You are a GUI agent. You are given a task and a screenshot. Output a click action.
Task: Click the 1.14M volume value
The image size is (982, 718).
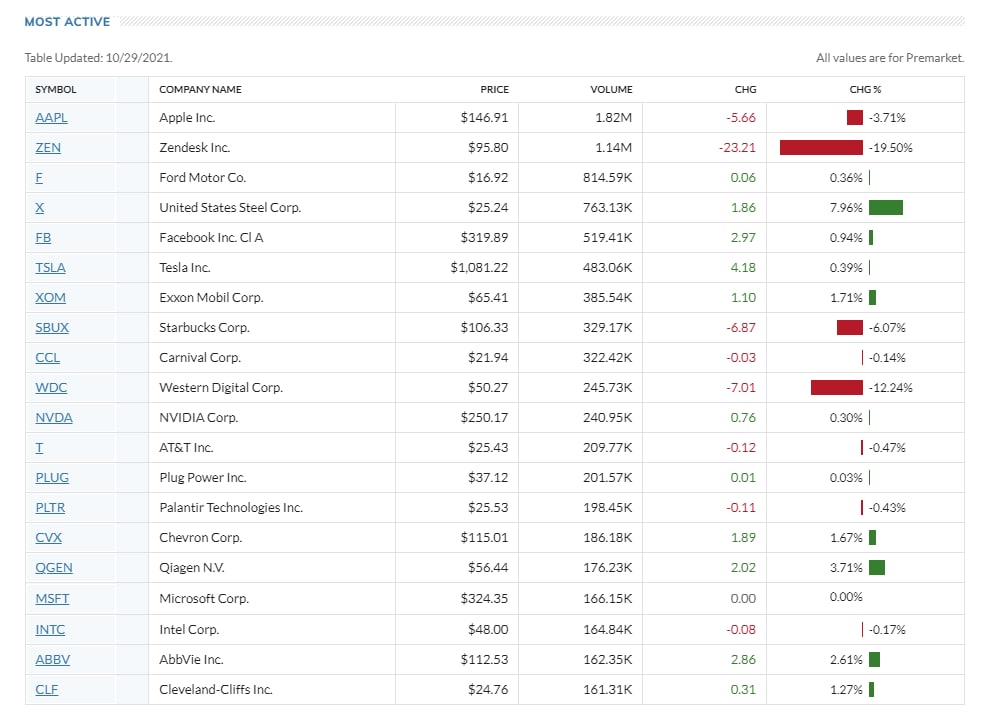click(613, 148)
